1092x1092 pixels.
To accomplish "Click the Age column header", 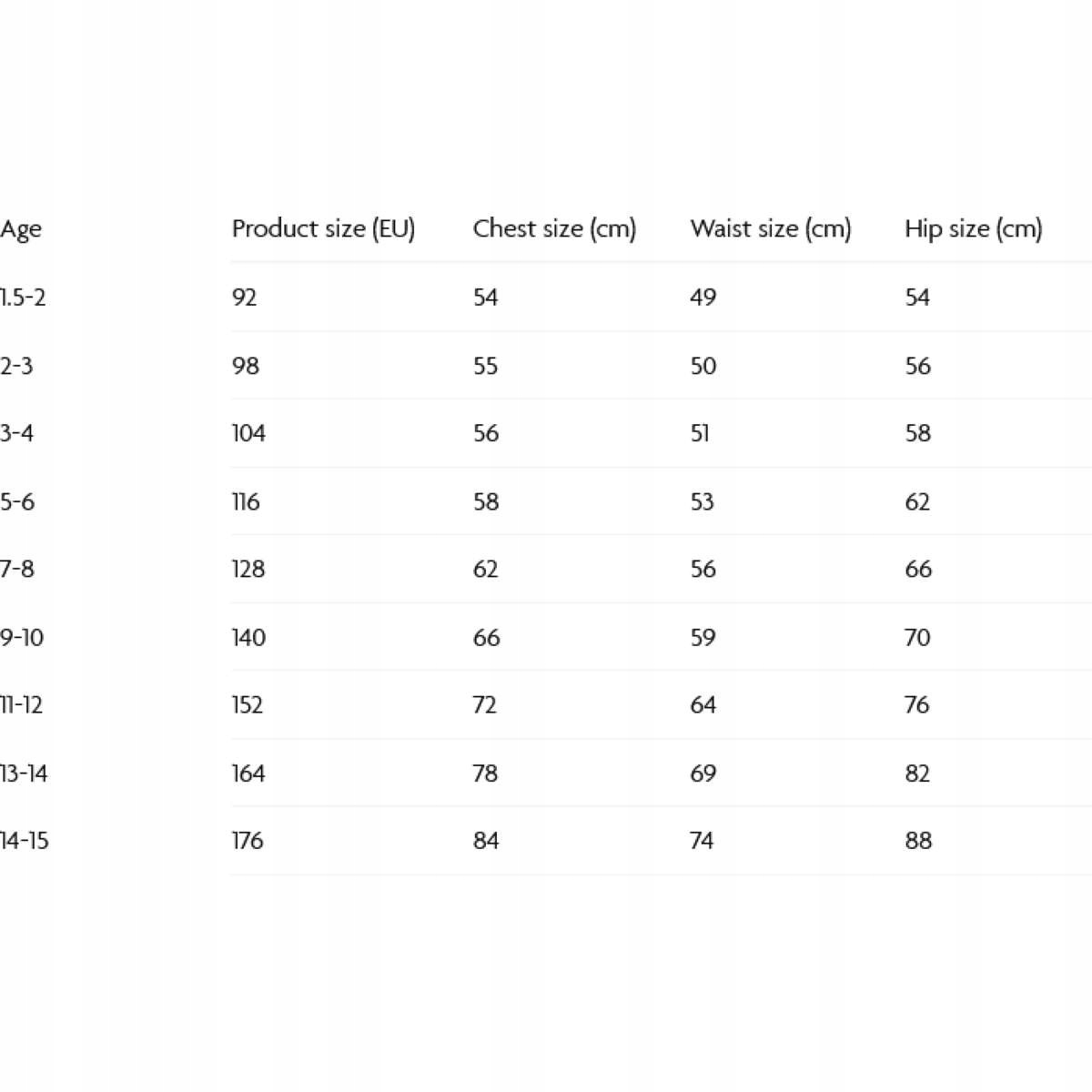I will click(21, 229).
